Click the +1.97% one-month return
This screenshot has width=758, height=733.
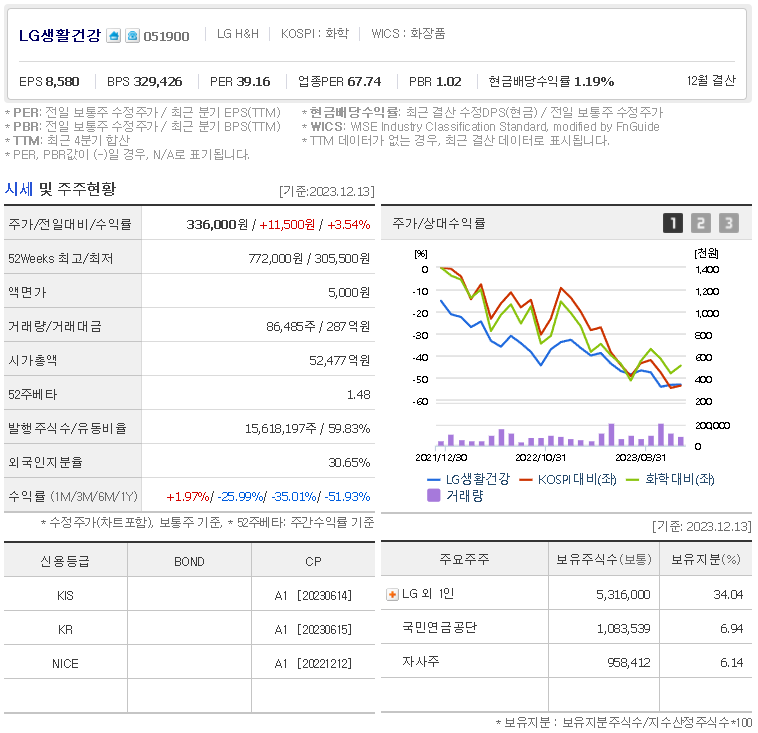pyautogui.click(x=188, y=497)
